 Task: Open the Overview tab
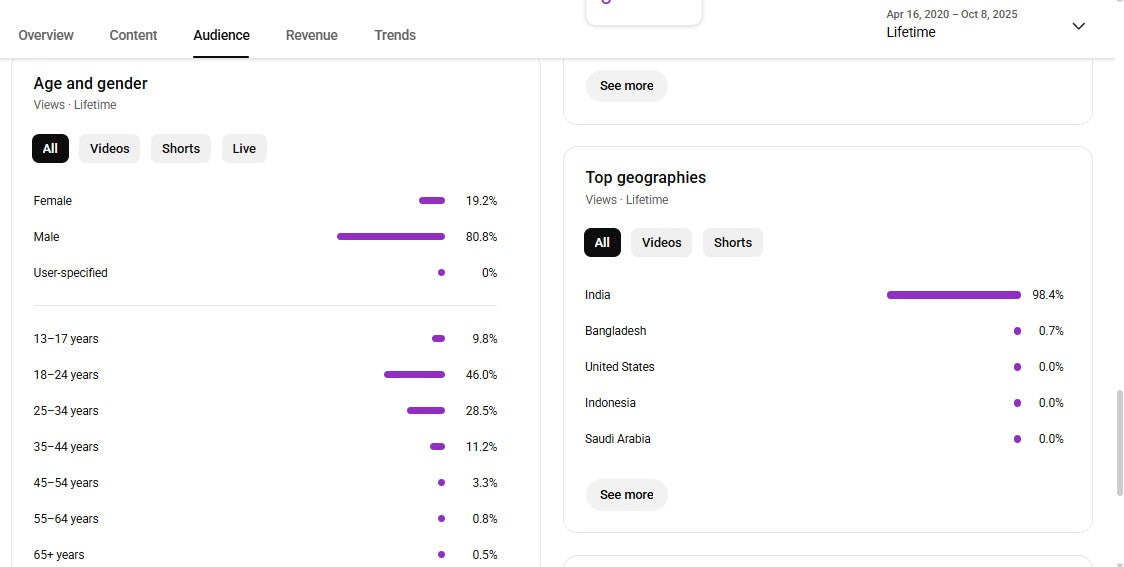pos(46,35)
